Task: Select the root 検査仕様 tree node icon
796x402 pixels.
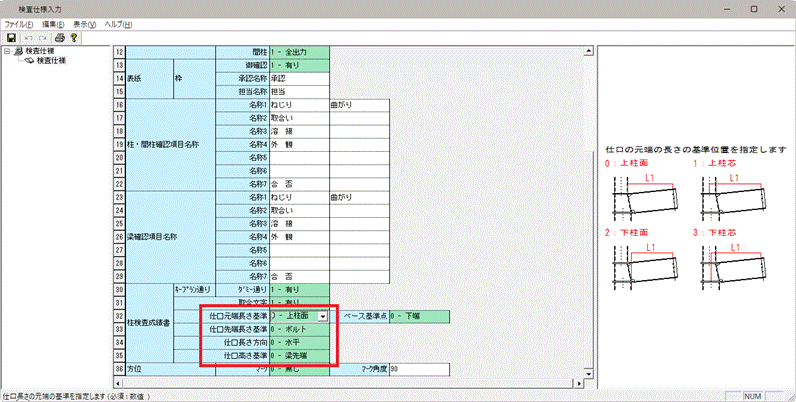Action: [17, 51]
